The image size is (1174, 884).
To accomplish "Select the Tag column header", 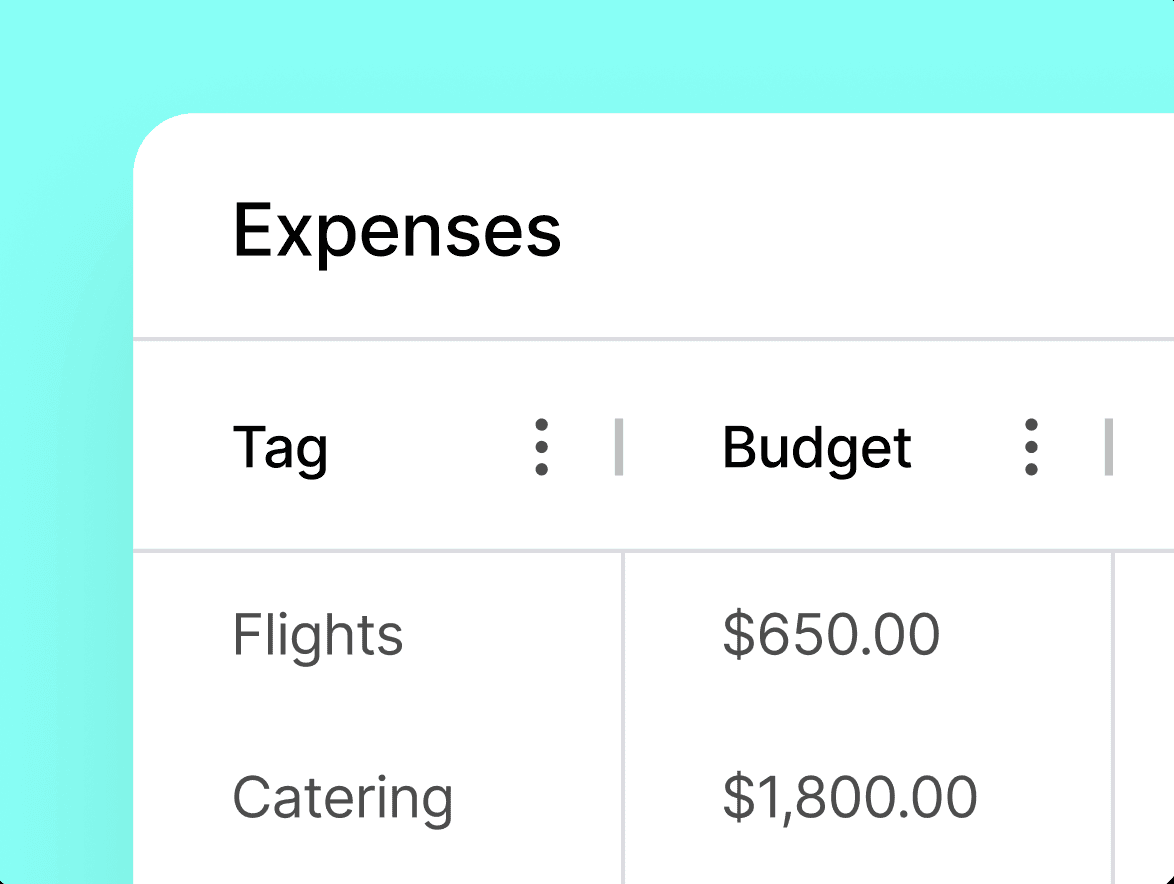I will (x=281, y=447).
